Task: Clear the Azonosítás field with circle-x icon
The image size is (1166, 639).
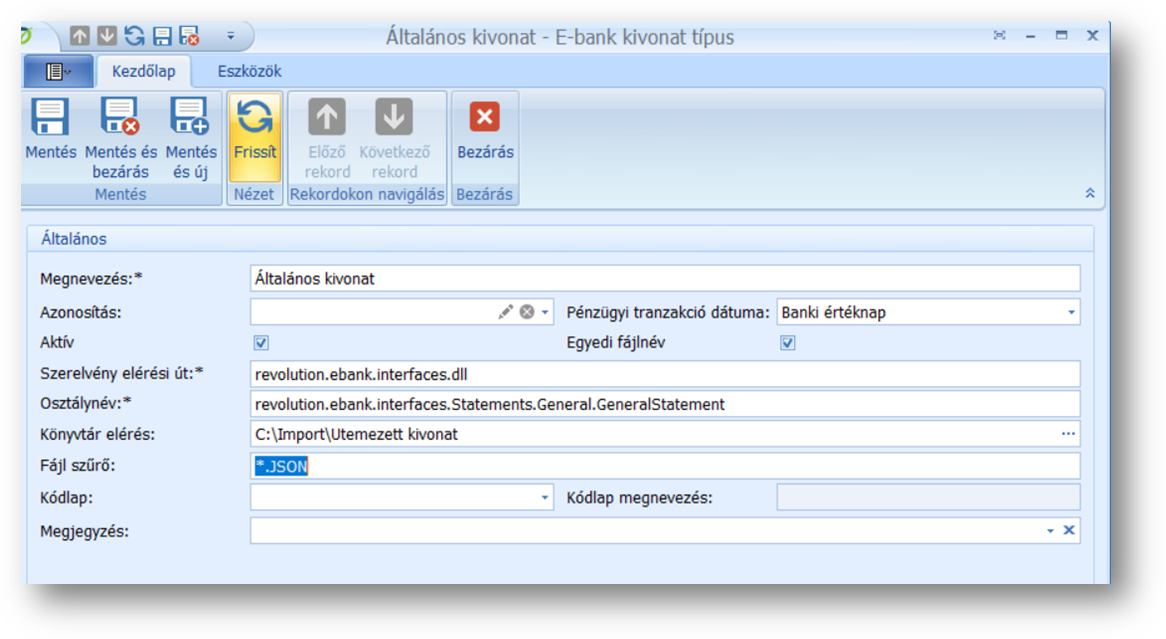Action: tap(526, 312)
